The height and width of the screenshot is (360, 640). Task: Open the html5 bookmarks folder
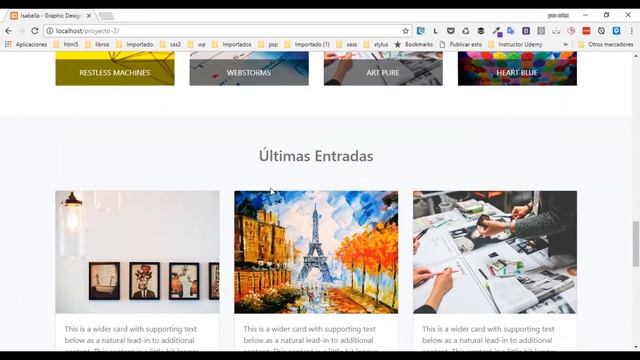click(66, 44)
